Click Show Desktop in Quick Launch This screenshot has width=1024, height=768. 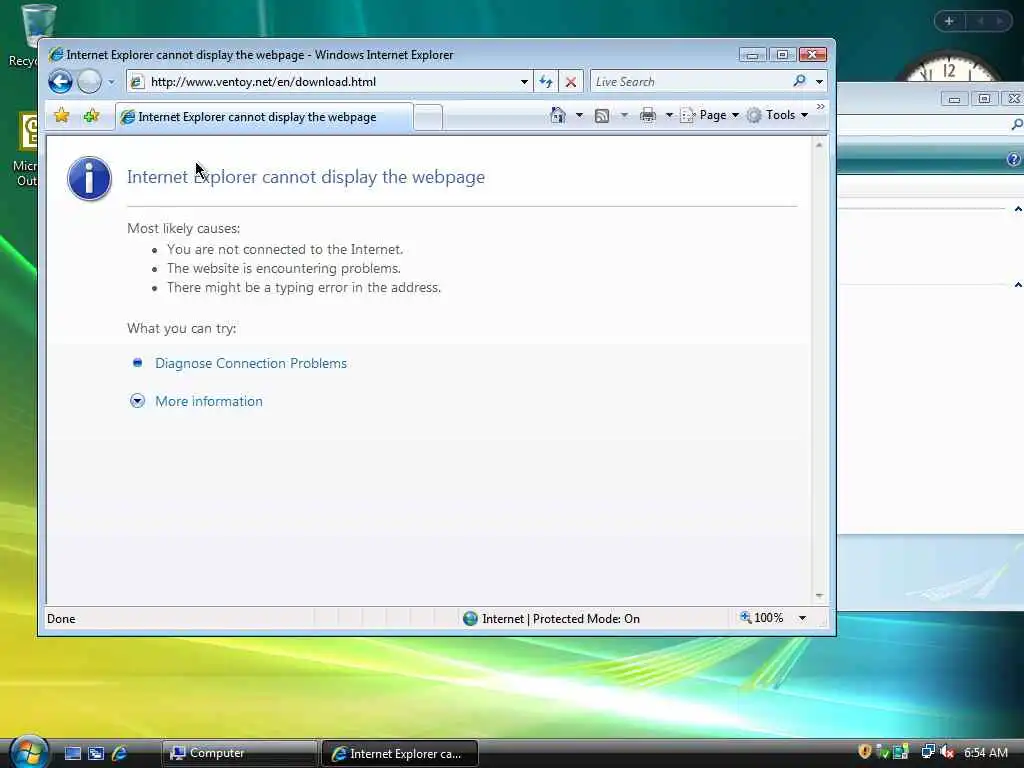tap(72, 754)
